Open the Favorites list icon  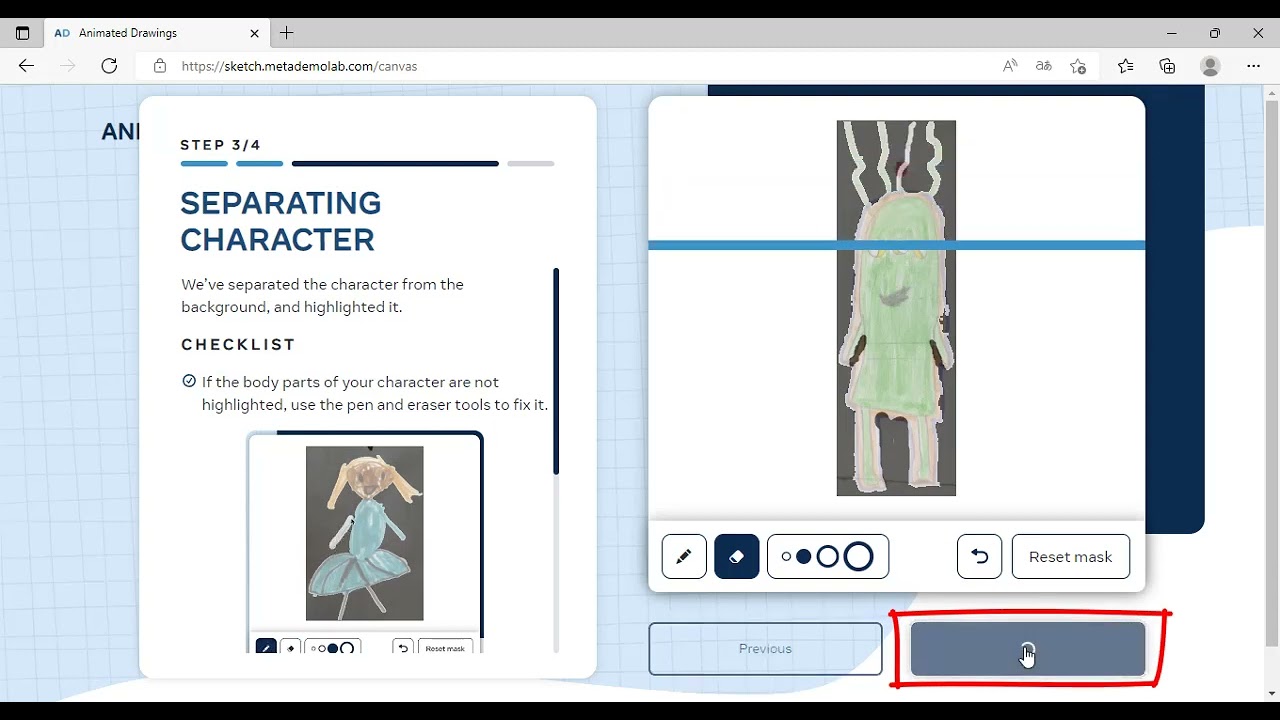(x=1126, y=66)
